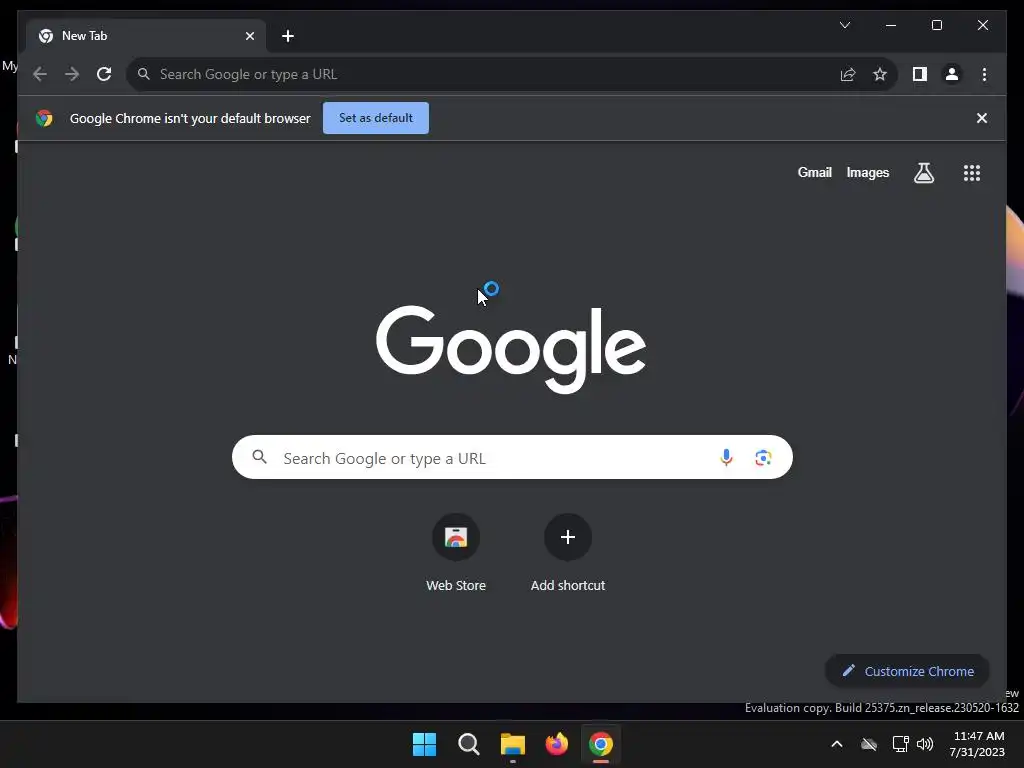The width and height of the screenshot is (1024, 768).
Task: Open the network tray icon
Action: point(900,744)
